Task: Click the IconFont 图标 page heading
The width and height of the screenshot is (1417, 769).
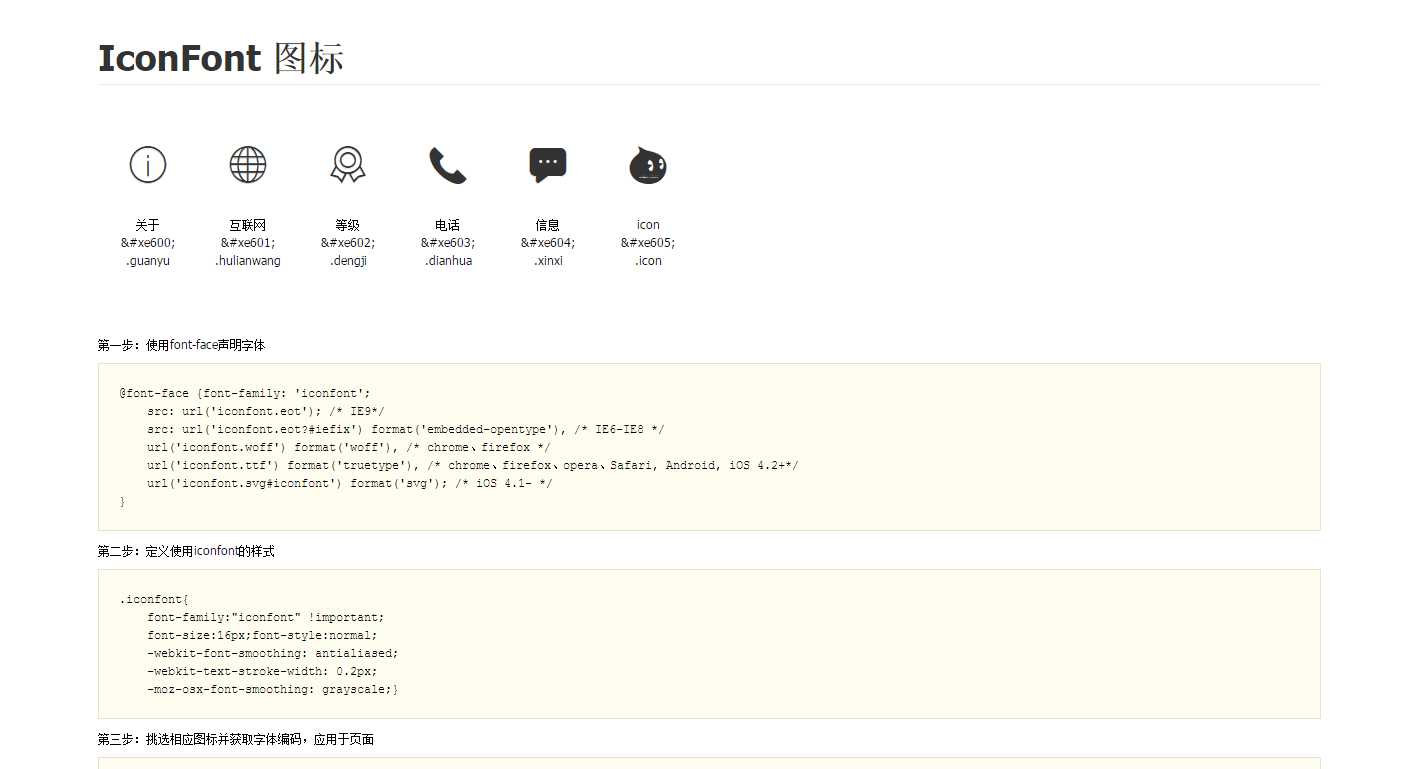Action: pos(221,58)
